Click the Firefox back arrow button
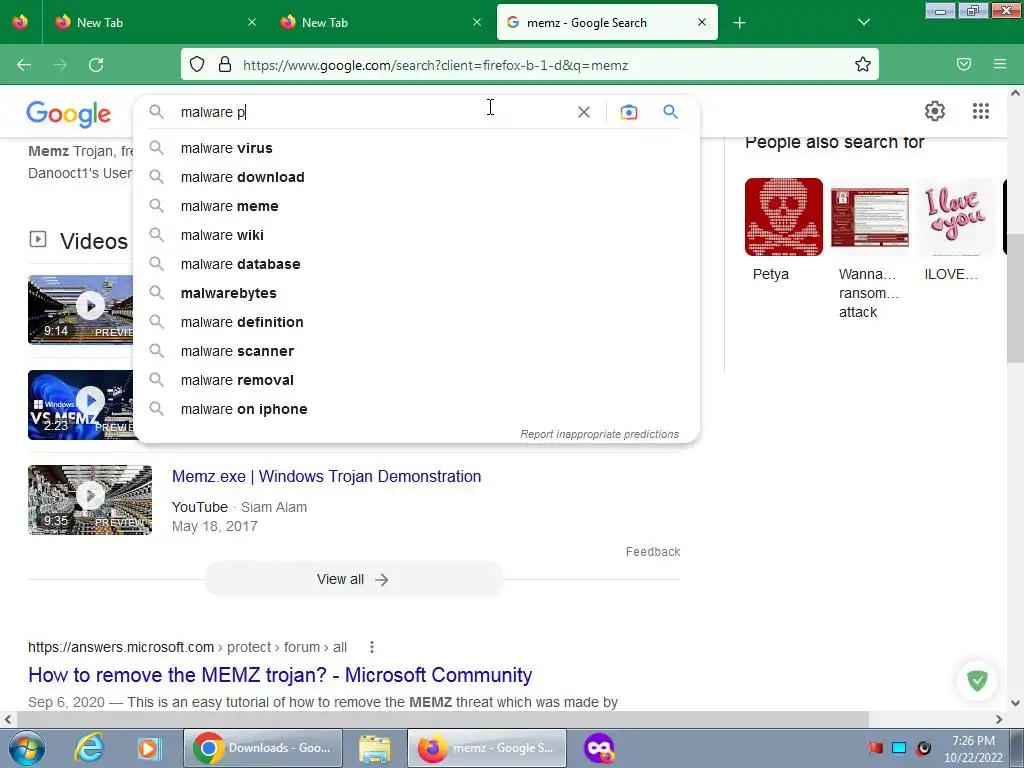Screen dimensions: 1024x768 [24, 65]
